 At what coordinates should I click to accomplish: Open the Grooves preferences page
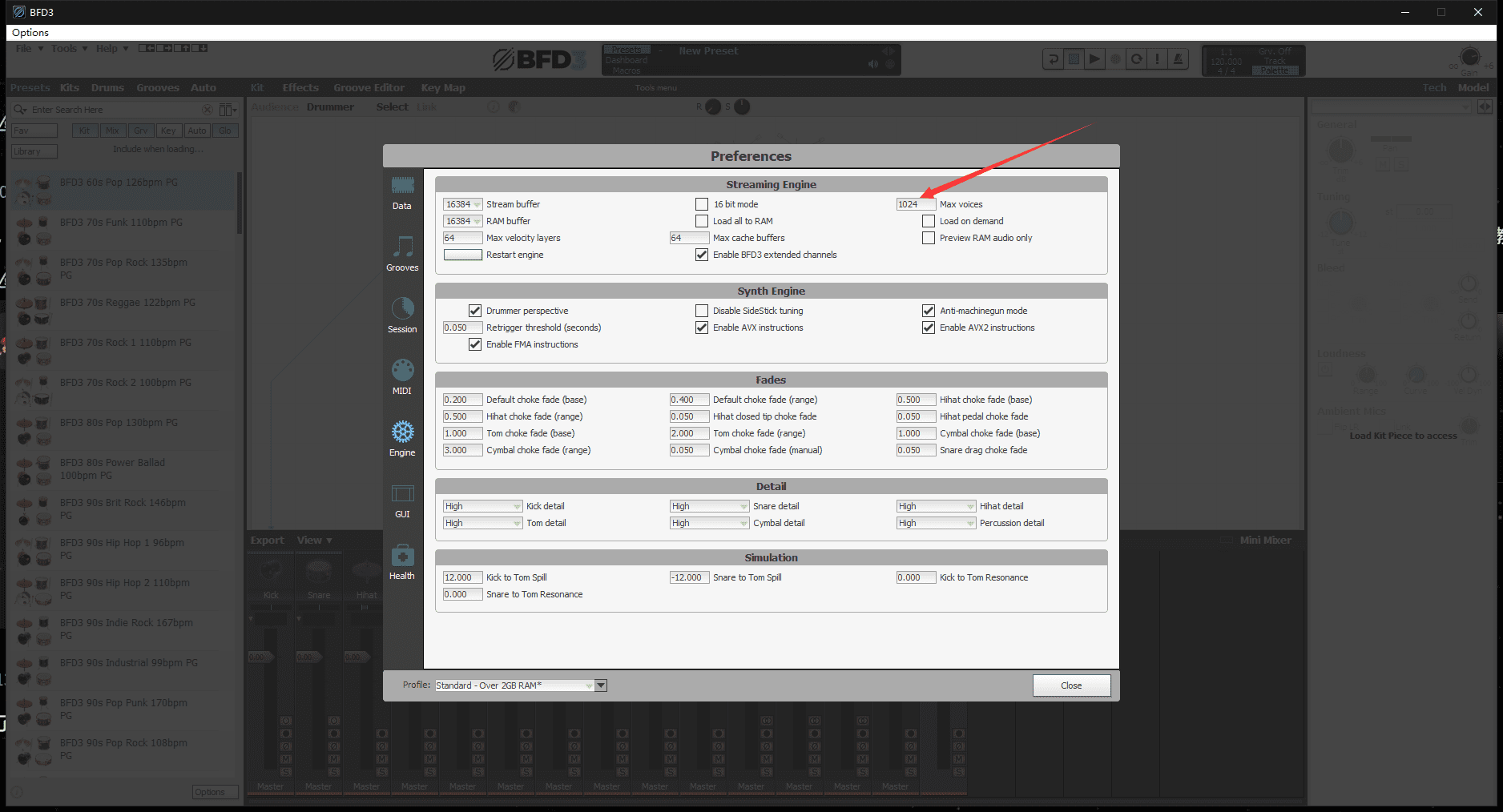[402, 254]
